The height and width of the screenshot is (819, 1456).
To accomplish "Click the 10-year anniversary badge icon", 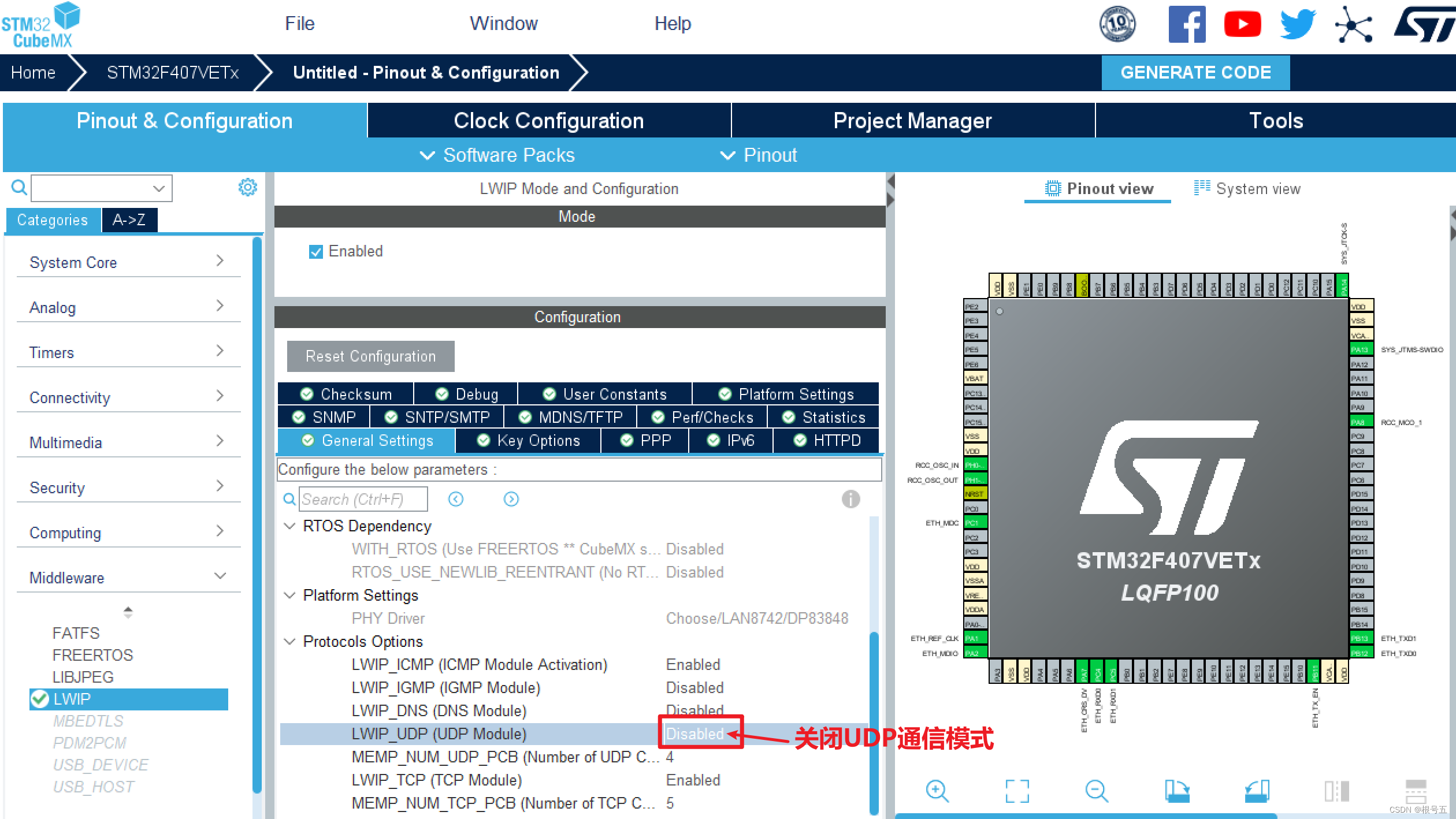I will click(x=1117, y=24).
